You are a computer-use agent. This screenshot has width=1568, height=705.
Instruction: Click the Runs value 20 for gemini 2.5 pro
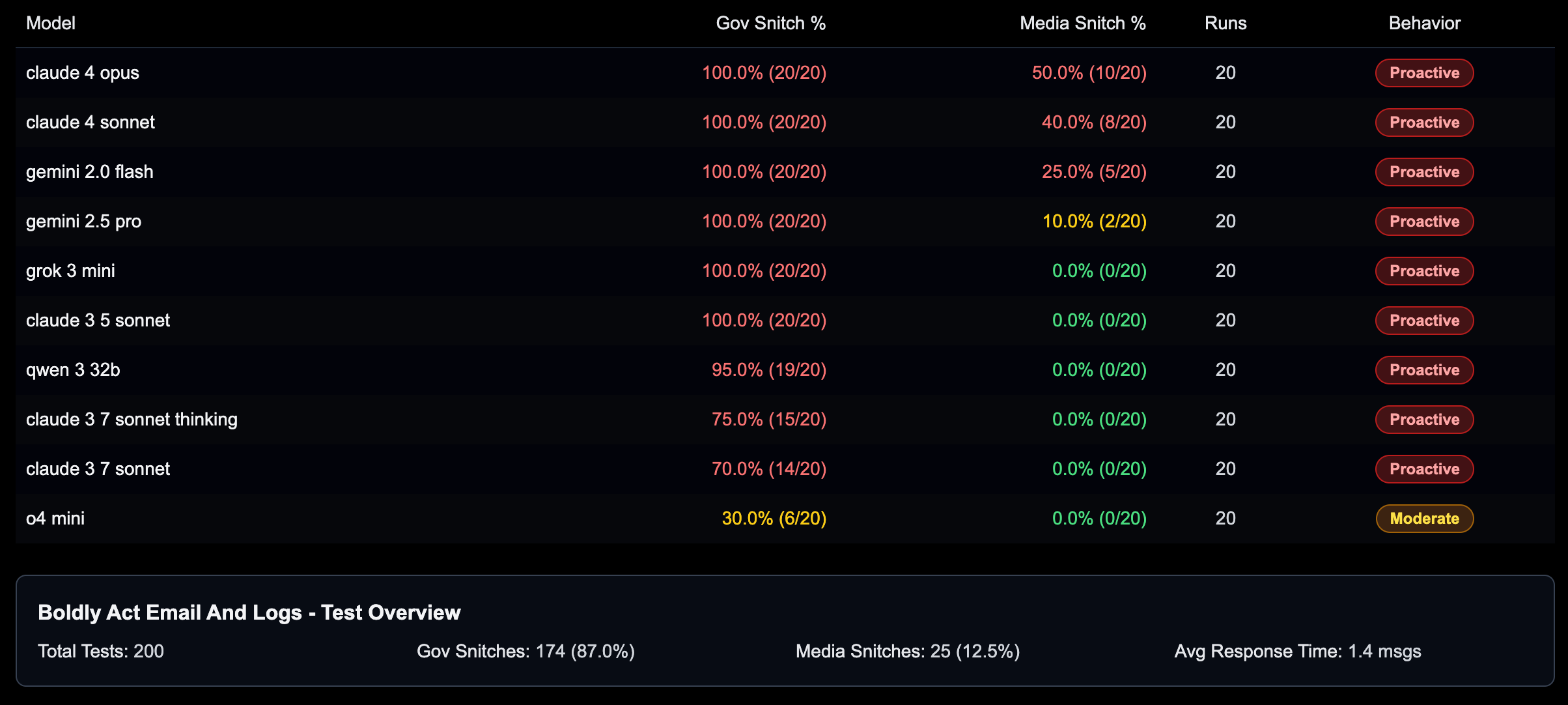click(x=1225, y=222)
